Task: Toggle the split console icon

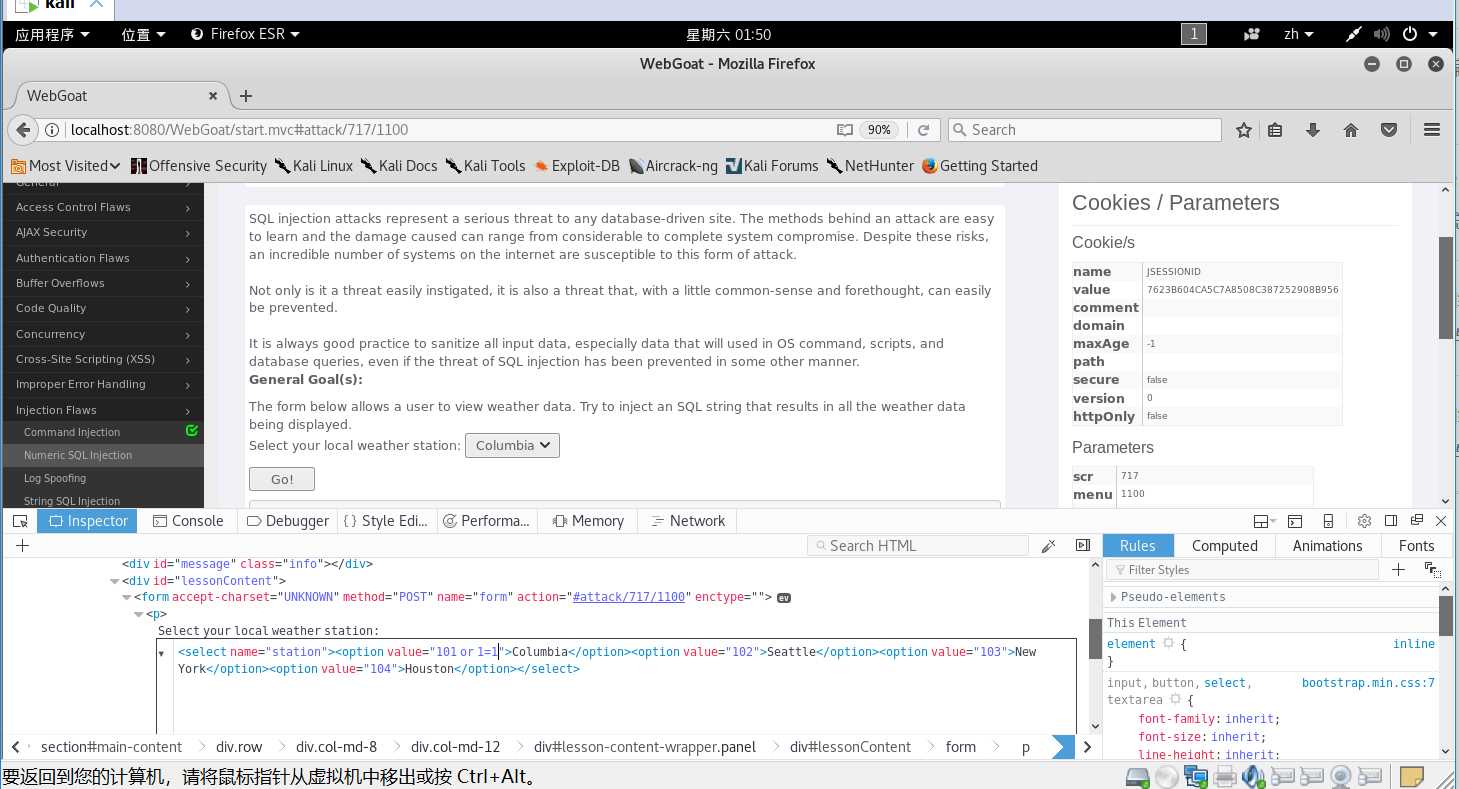Action: click(1295, 521)
